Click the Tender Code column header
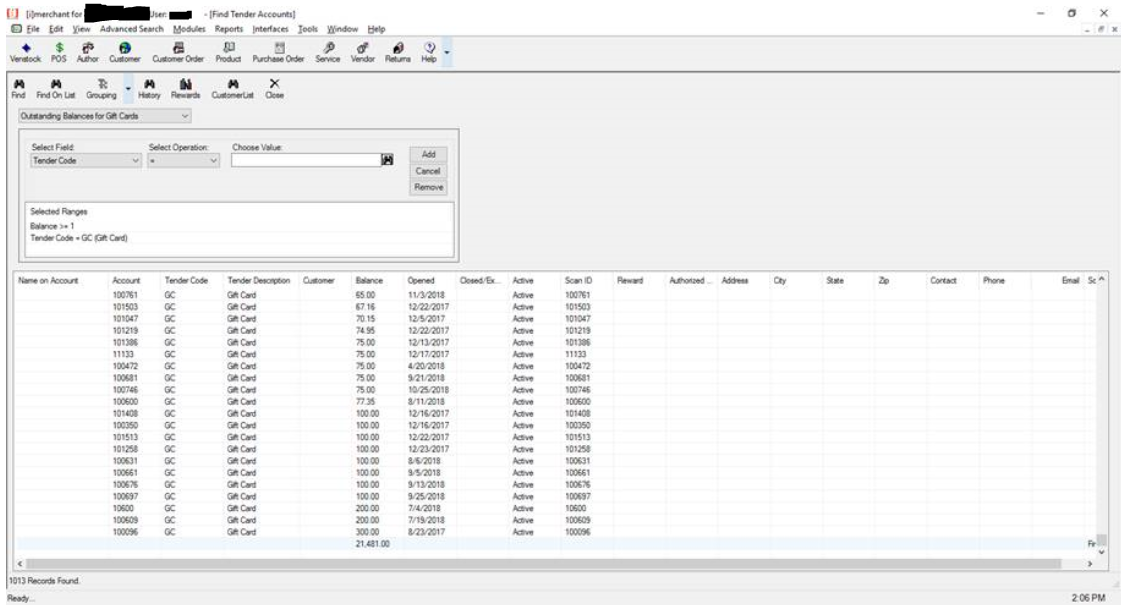 186,280
